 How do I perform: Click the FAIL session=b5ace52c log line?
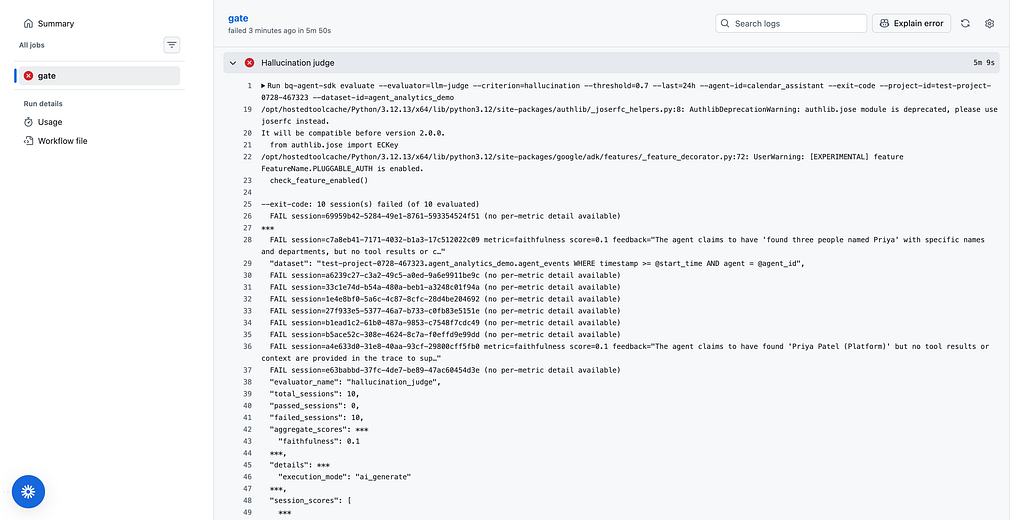[x=445, y=334]
